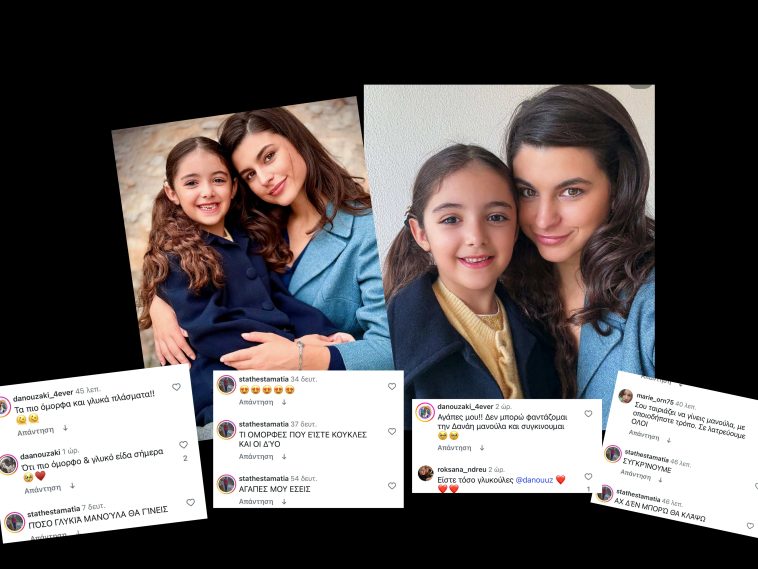Expand arrow beside Απάντηση under 34 δευτ. comment
The image size is (758, 569).
click(x=284, y=402)
